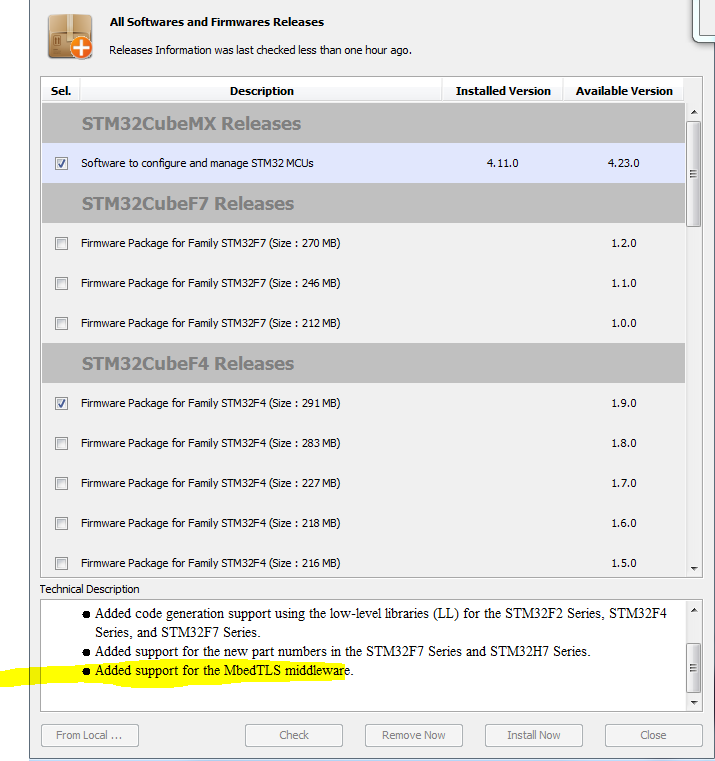Check the STM32F7 270 MB firmware checkbox
The image size is (715, 761).
click(x=61, y=243)
